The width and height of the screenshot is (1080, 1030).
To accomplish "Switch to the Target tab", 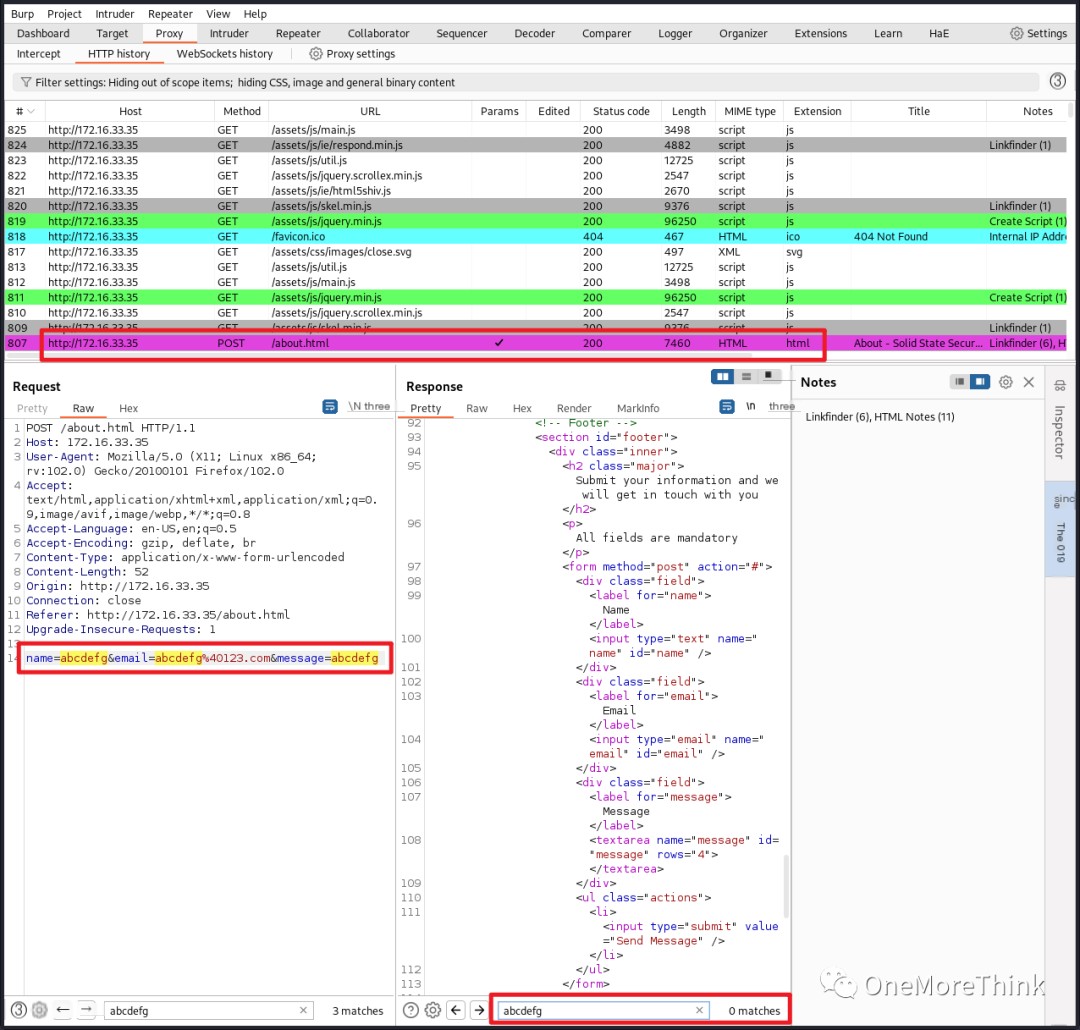I will [112, 33].
